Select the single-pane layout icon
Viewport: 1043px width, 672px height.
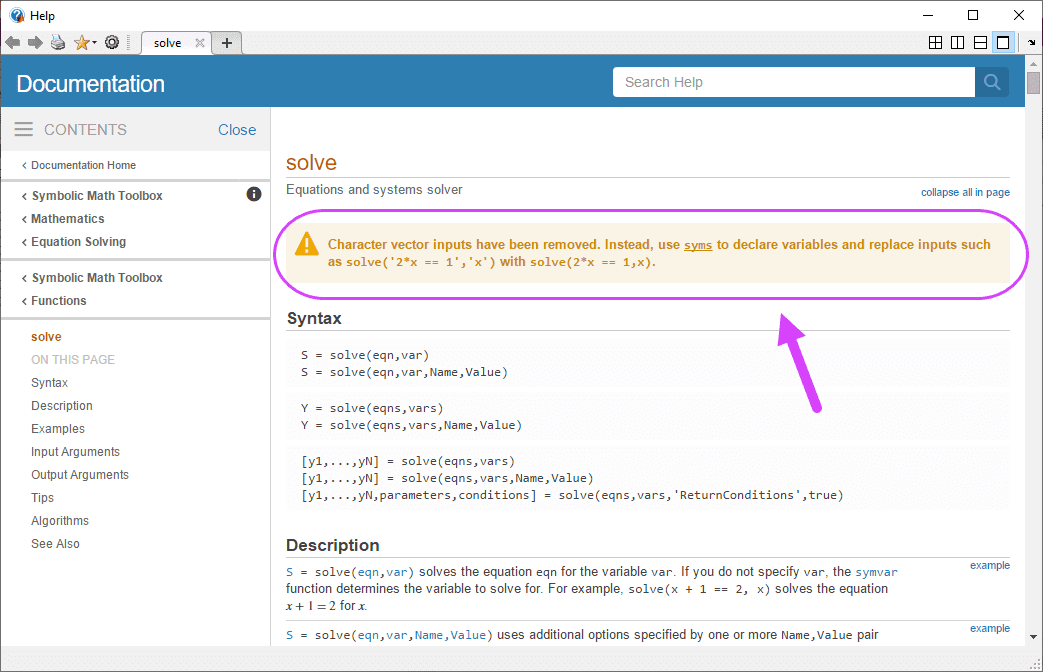[x=1003, y=43]
